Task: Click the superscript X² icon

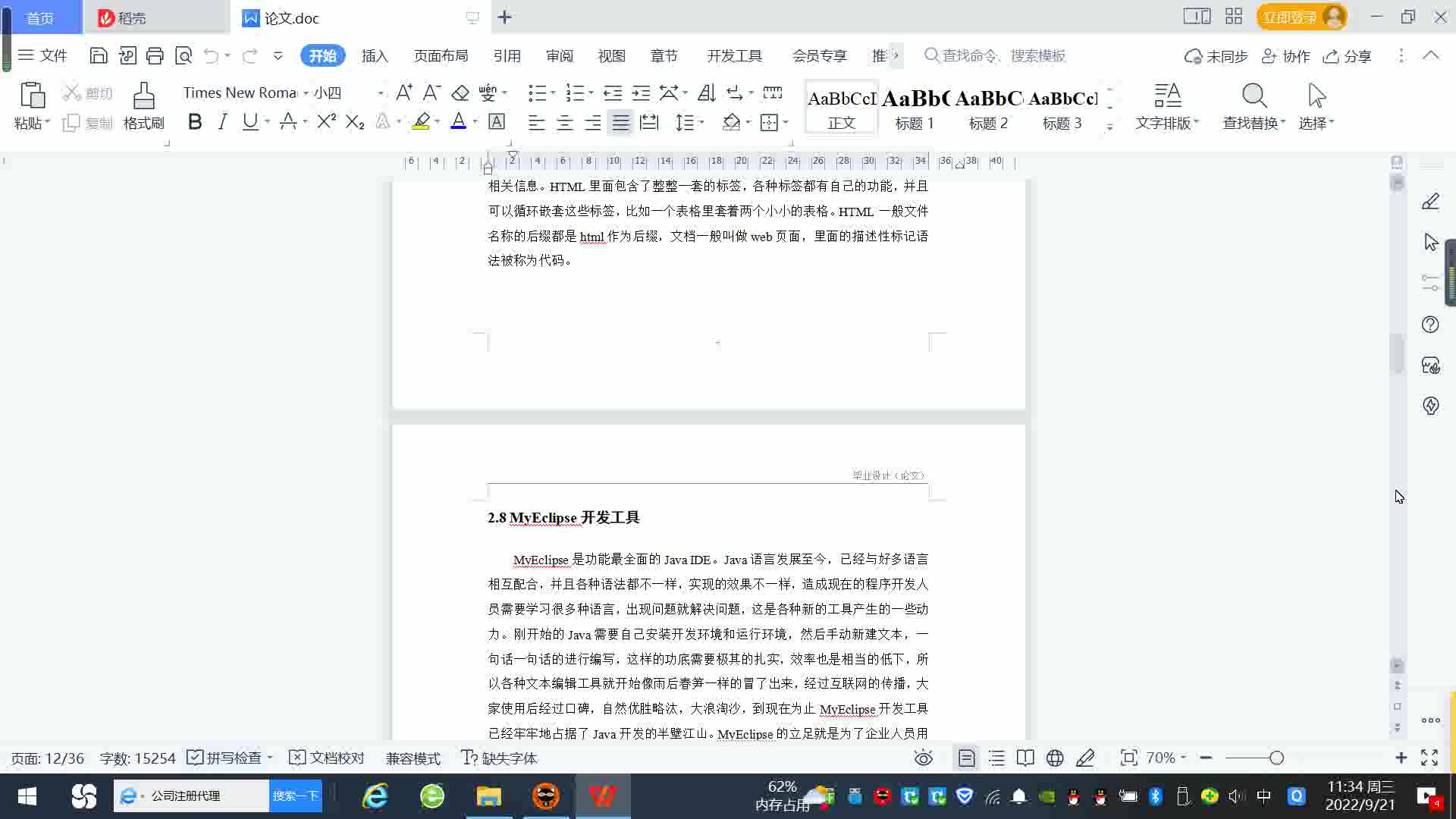Action: pyautogui.click(x=326, y=122)
